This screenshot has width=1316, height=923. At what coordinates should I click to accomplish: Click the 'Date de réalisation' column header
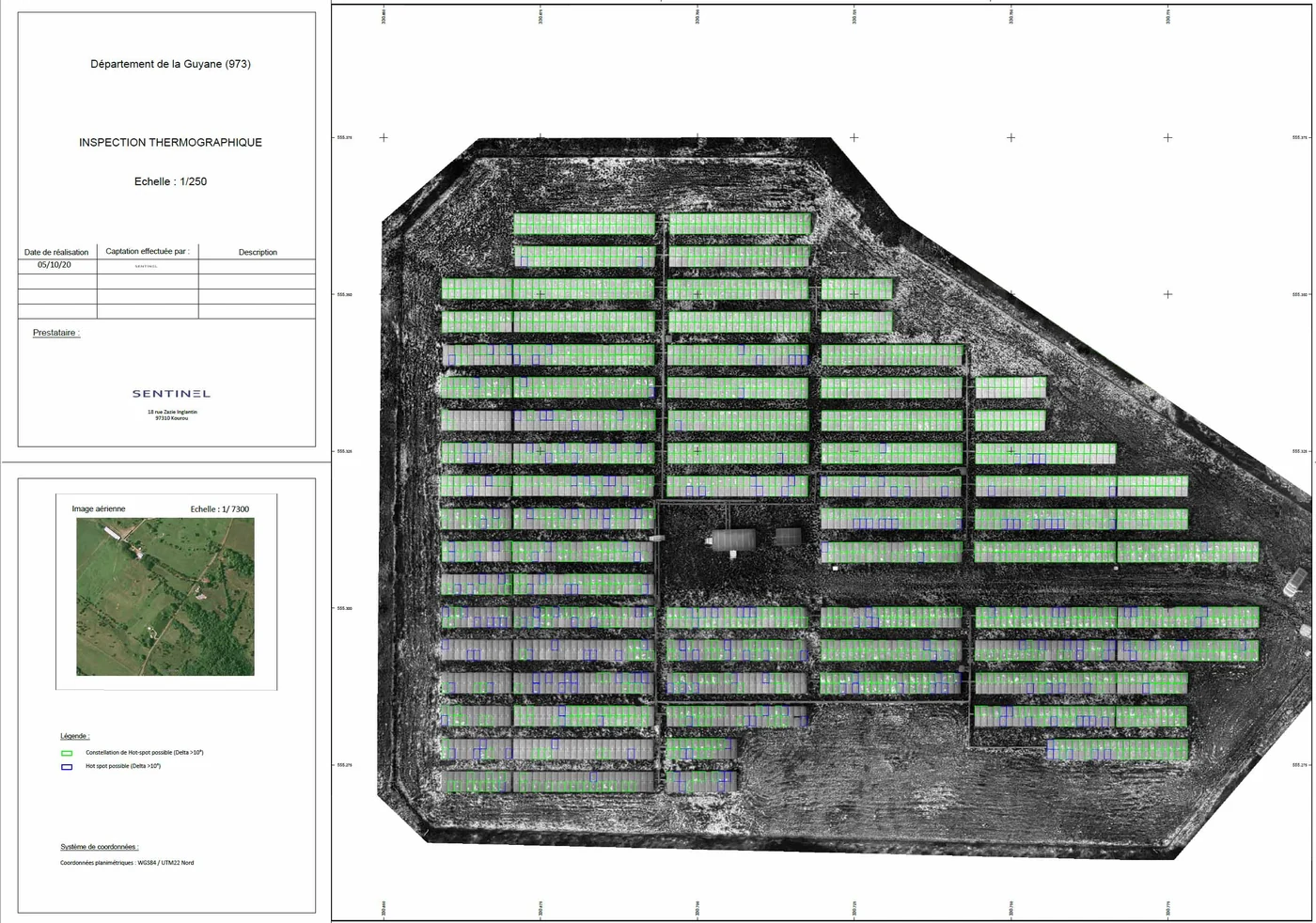pos(56,252)
